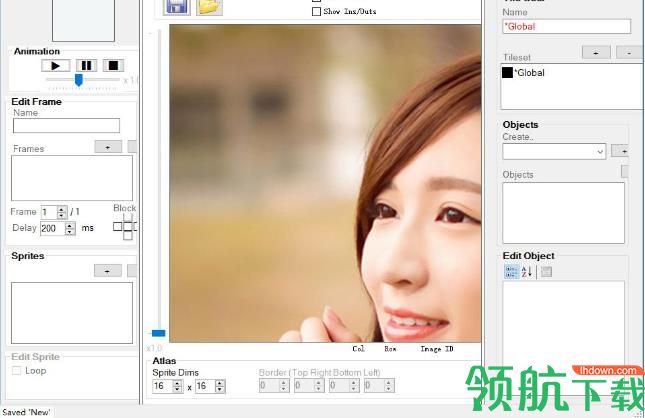Click the black swatch beside '*Global'
Viewport: 645px width, 418px height.
(508, 73)
